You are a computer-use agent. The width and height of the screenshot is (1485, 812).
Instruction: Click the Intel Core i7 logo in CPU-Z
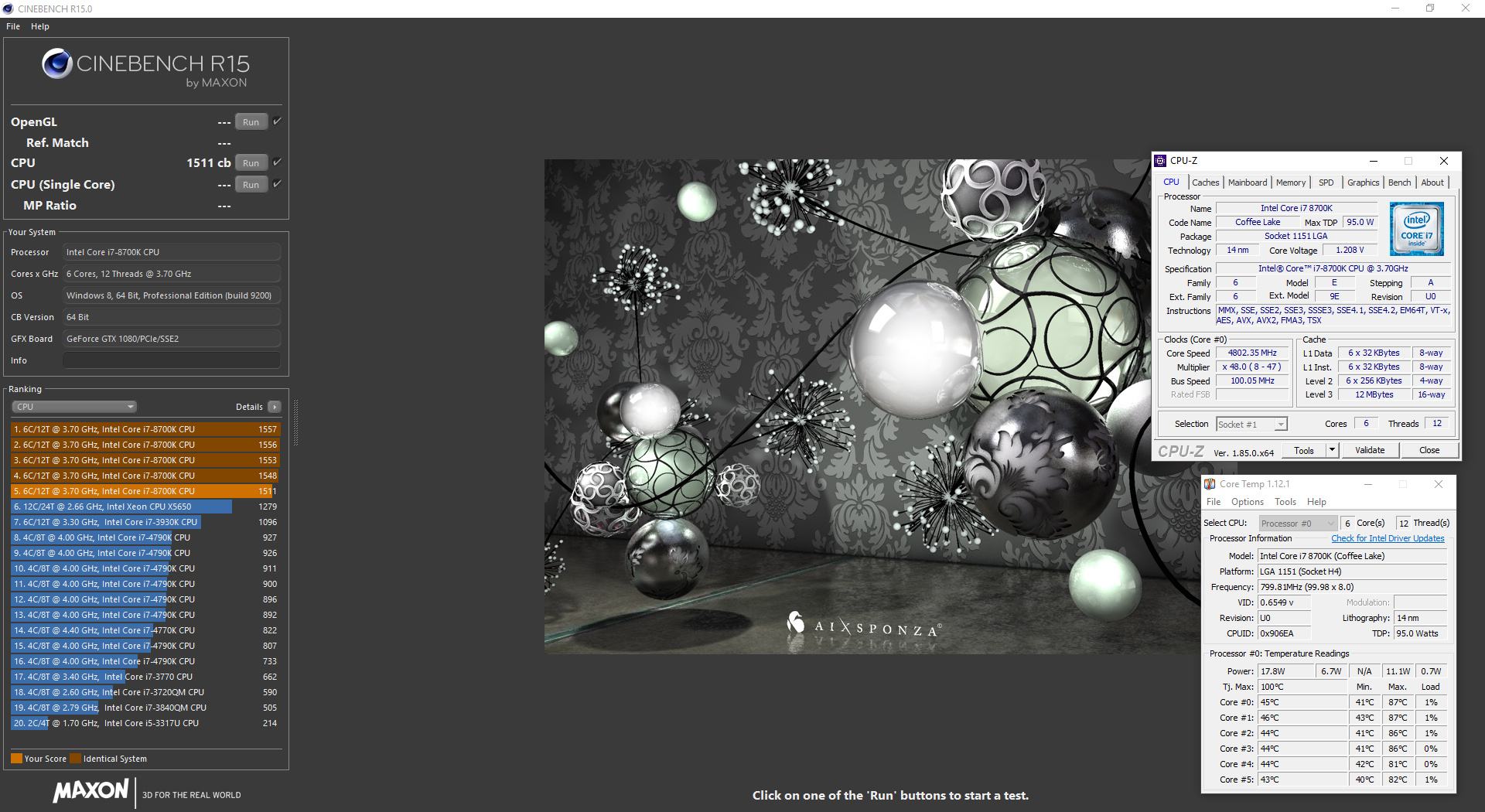click(1416, 229)
